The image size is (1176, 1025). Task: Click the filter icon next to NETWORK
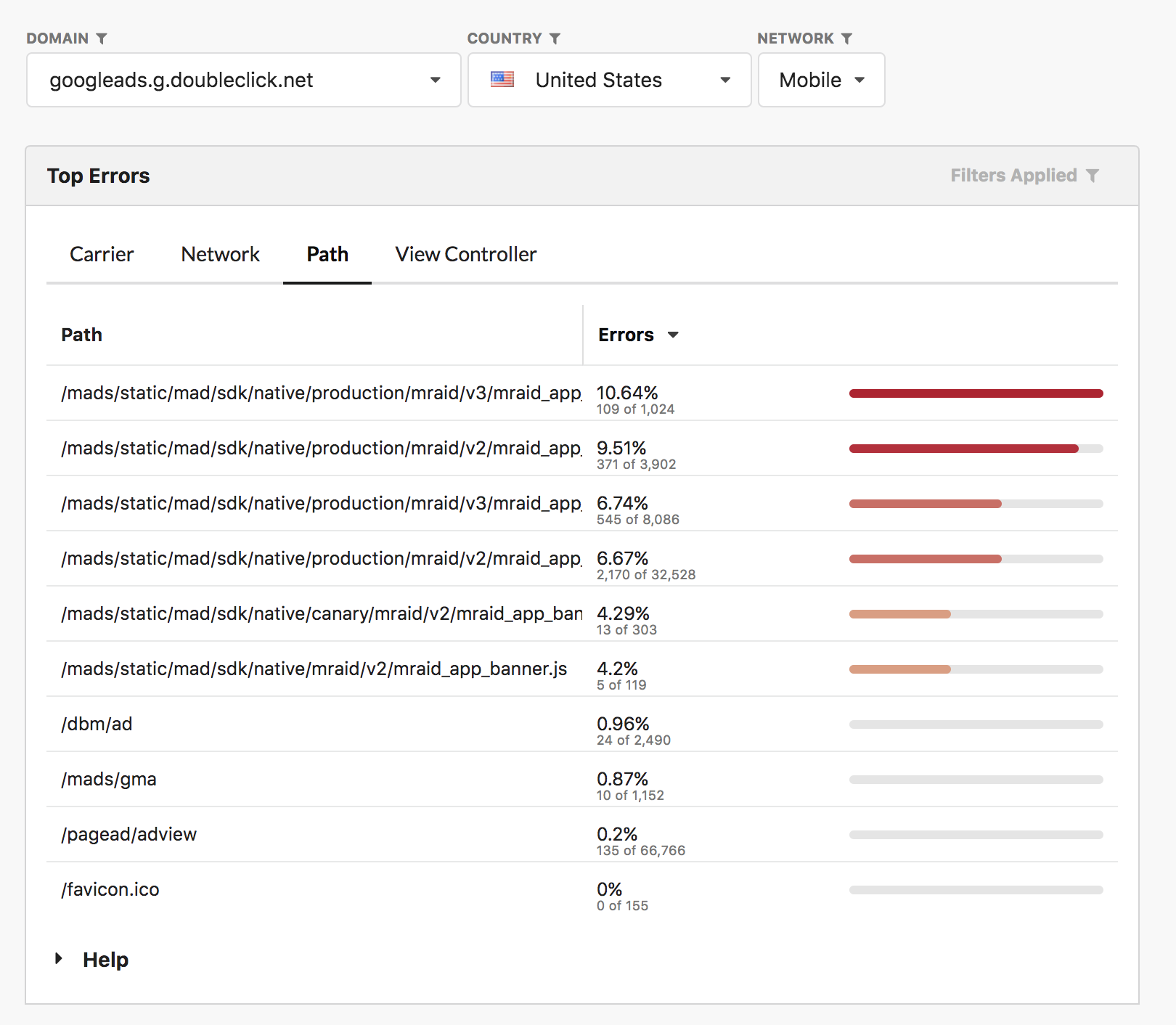point(846,38)
